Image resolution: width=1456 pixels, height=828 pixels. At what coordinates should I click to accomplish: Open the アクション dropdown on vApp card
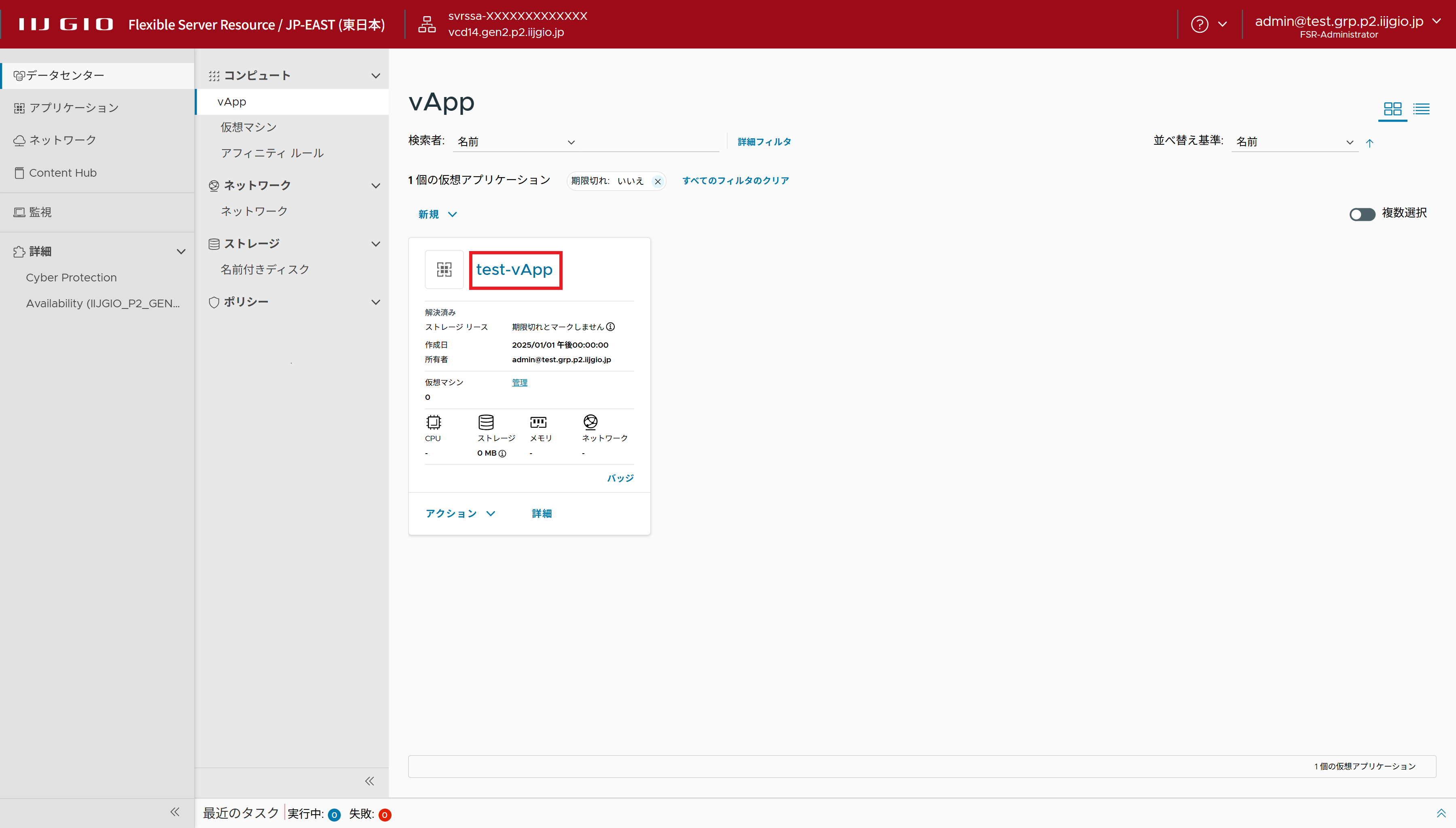click(460, 513)
